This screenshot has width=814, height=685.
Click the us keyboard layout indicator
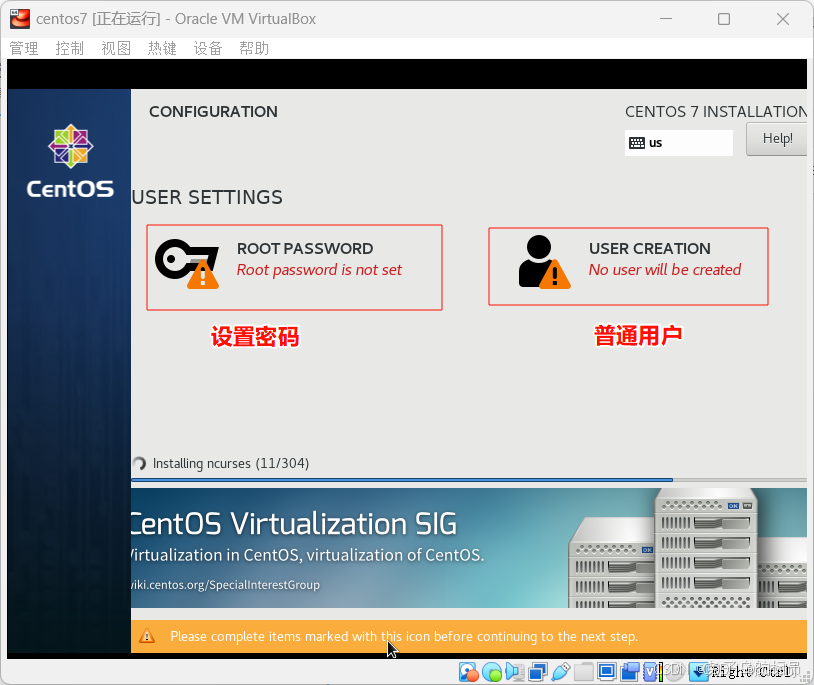tap(679, 143)
